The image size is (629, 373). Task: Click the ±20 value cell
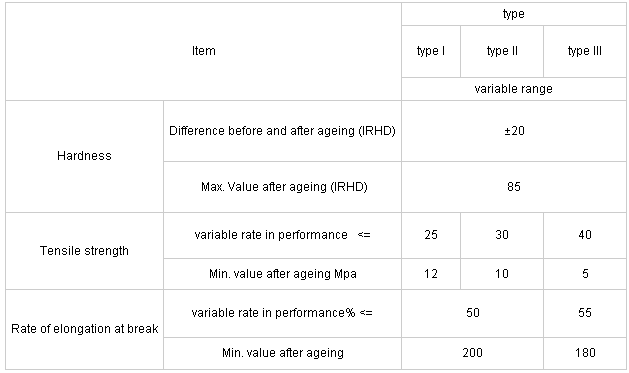click(x=514, y=131)
